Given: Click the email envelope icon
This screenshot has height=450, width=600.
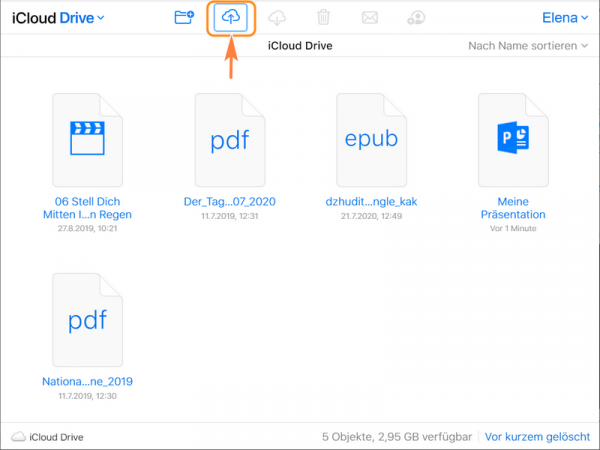Looking at the screenshot, I should [x=370, y=18].
